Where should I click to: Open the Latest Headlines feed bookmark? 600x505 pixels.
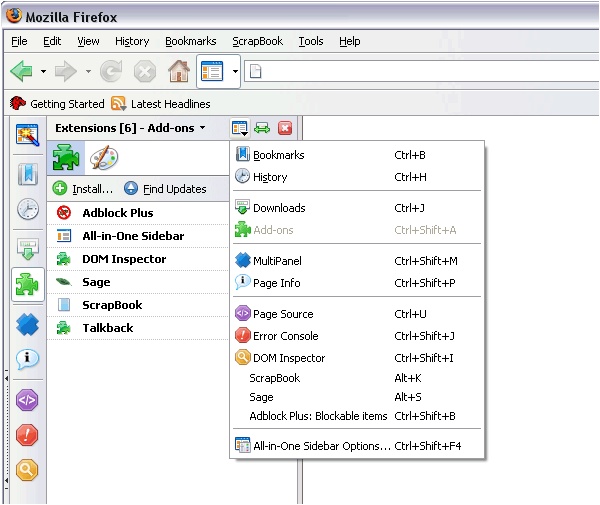point(161,104)
